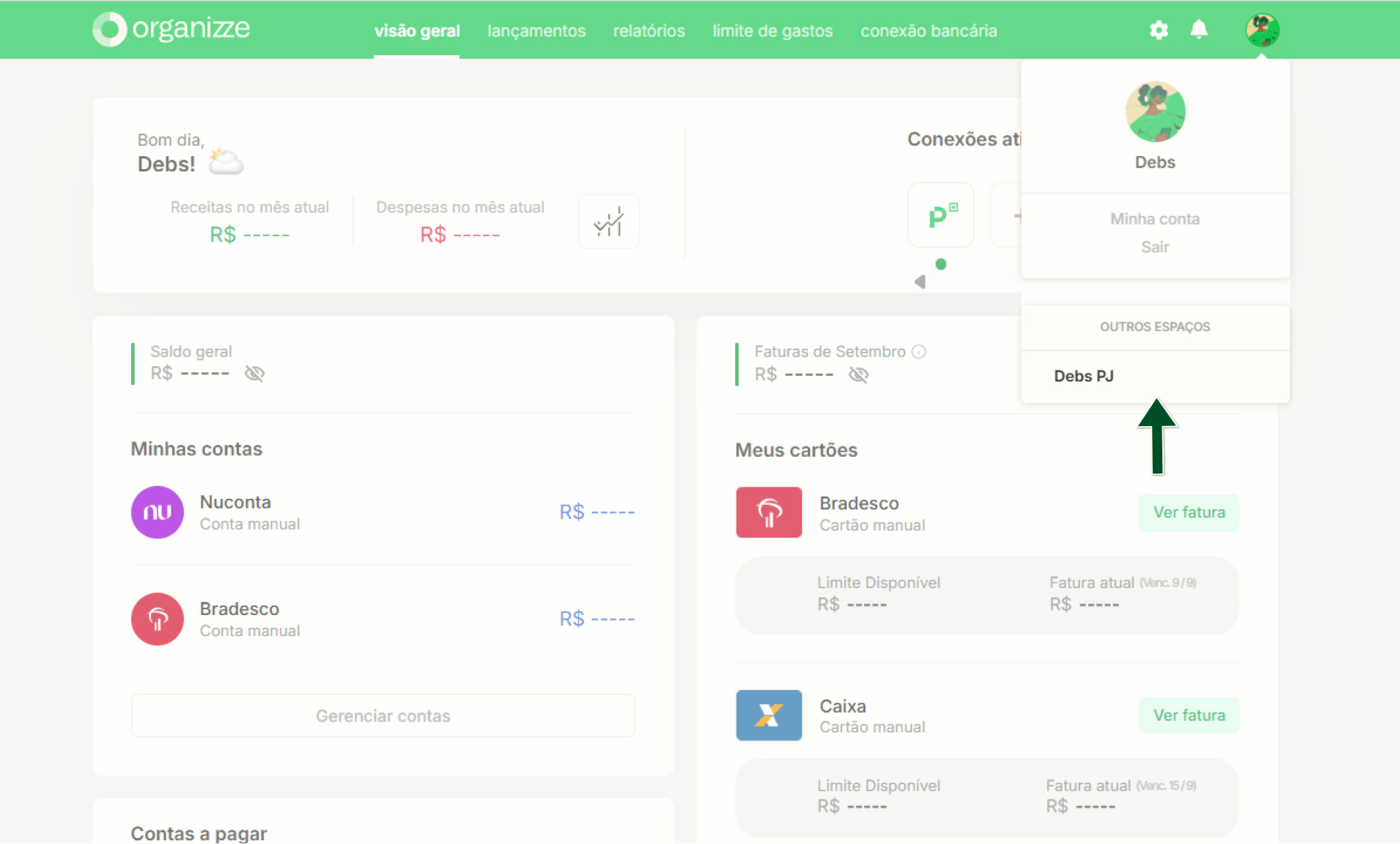Viewport: 1400px width, 844px height.
Task: Click the Debs name in profile dropdown
Action: [x=1155, y=162]
